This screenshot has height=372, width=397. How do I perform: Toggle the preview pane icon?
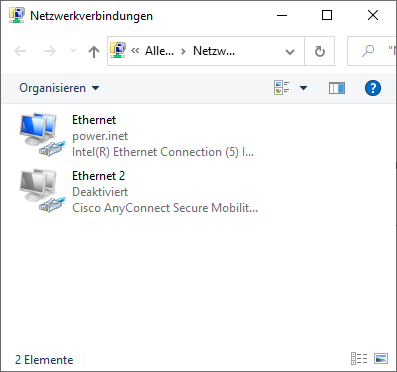point(337,88)
